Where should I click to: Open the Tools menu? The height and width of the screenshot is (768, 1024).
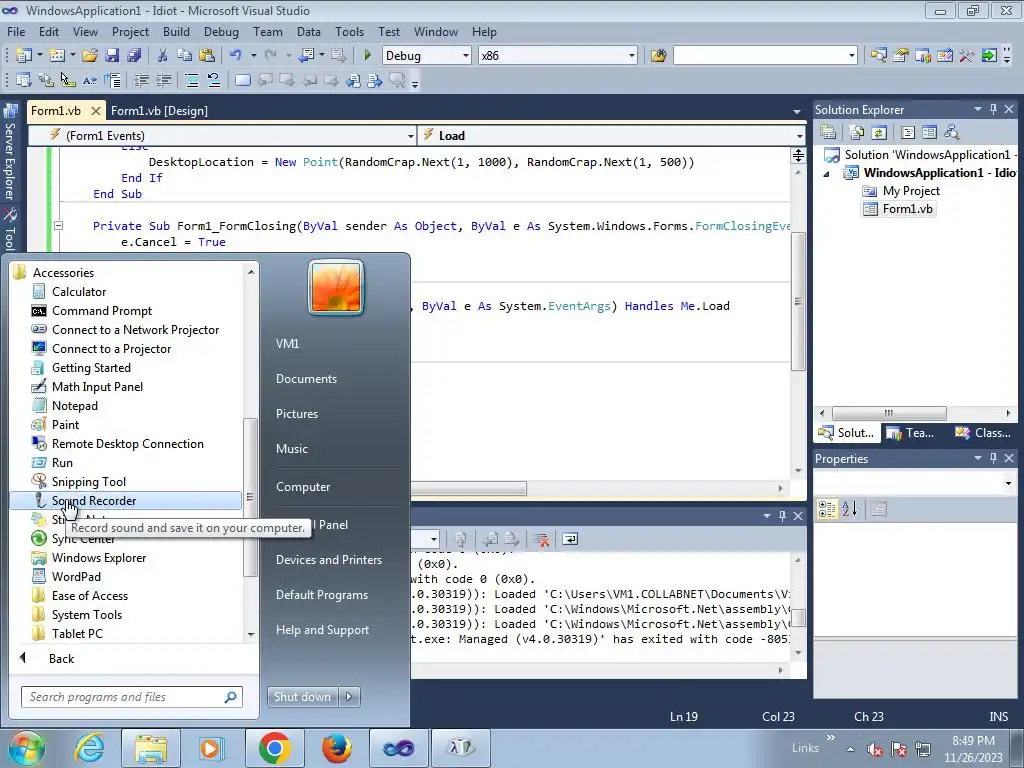(x=349, y=31)
